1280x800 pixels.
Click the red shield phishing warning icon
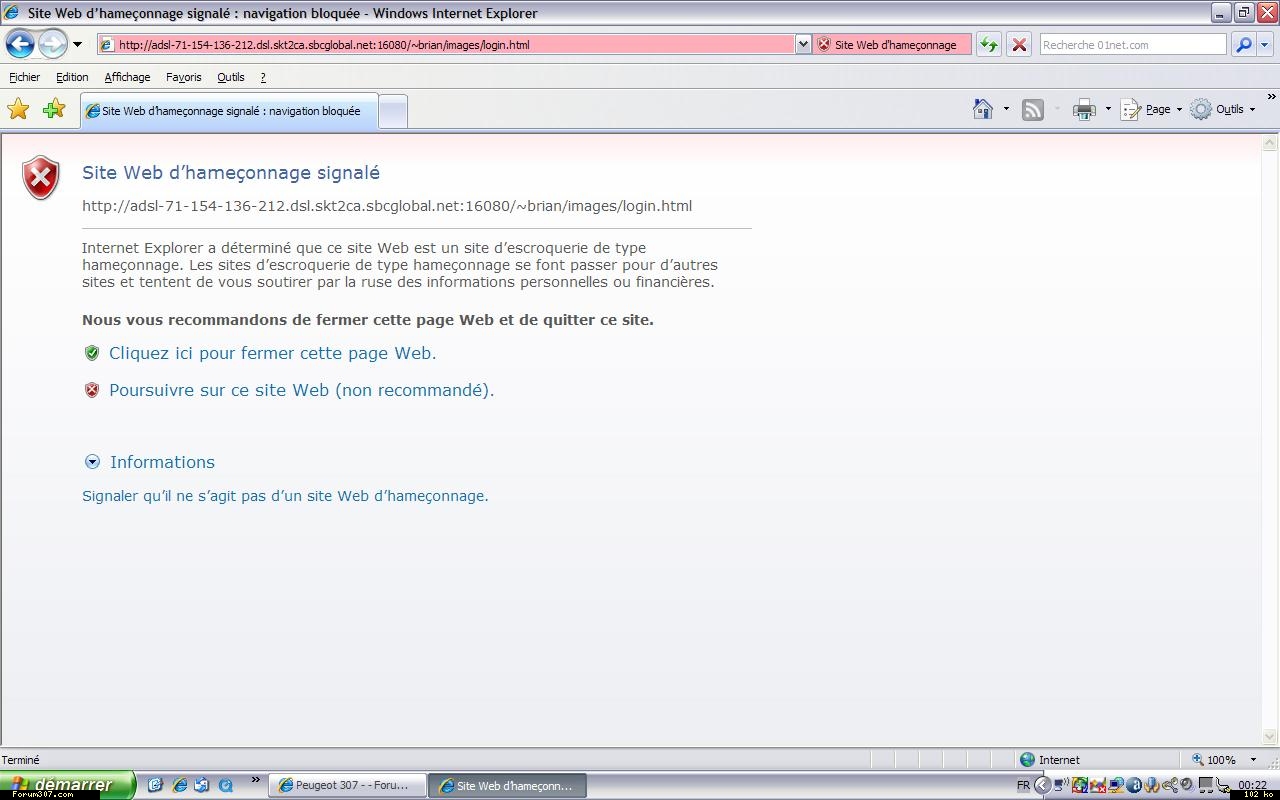click(41, 177)
